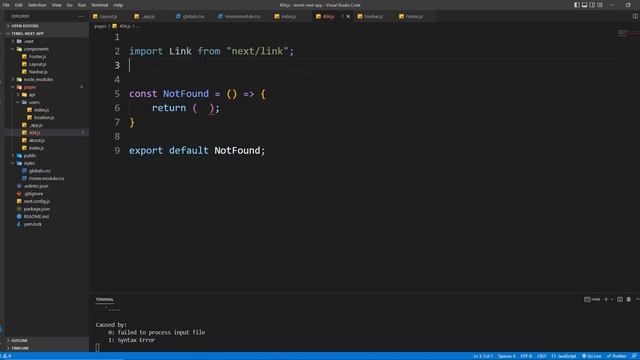The width and height of the screenshot is (640, 360).
Task: Open the Help menu
Action: click(x=118, y=5)
